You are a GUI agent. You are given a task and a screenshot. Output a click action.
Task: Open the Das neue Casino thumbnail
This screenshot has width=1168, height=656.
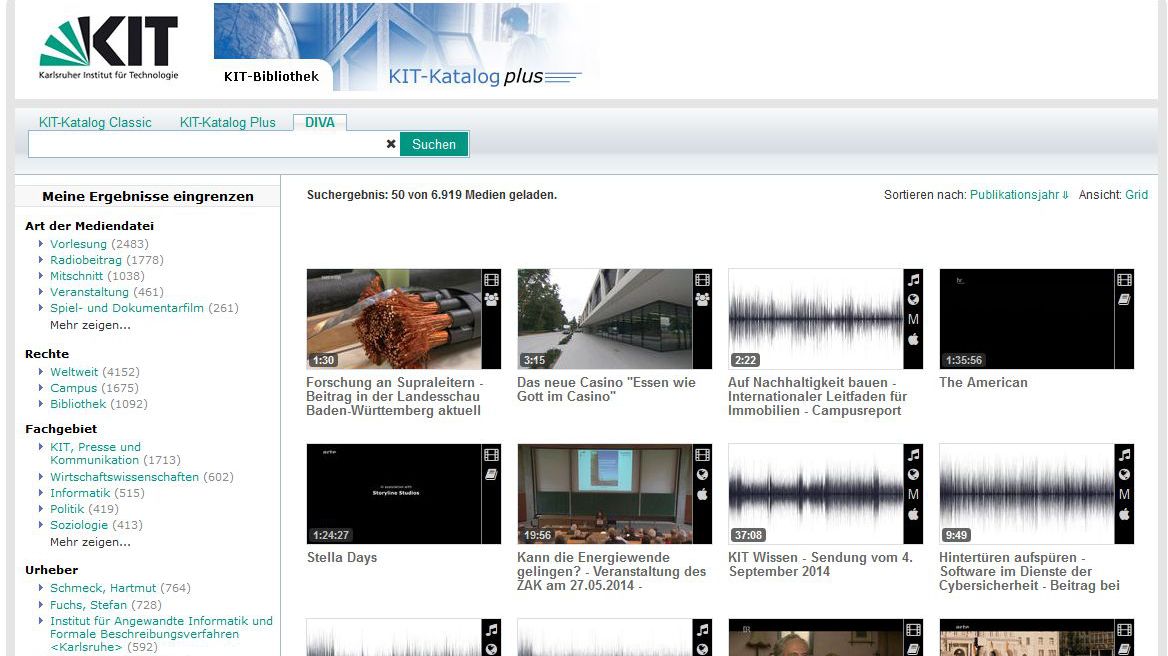coord(605,319)
